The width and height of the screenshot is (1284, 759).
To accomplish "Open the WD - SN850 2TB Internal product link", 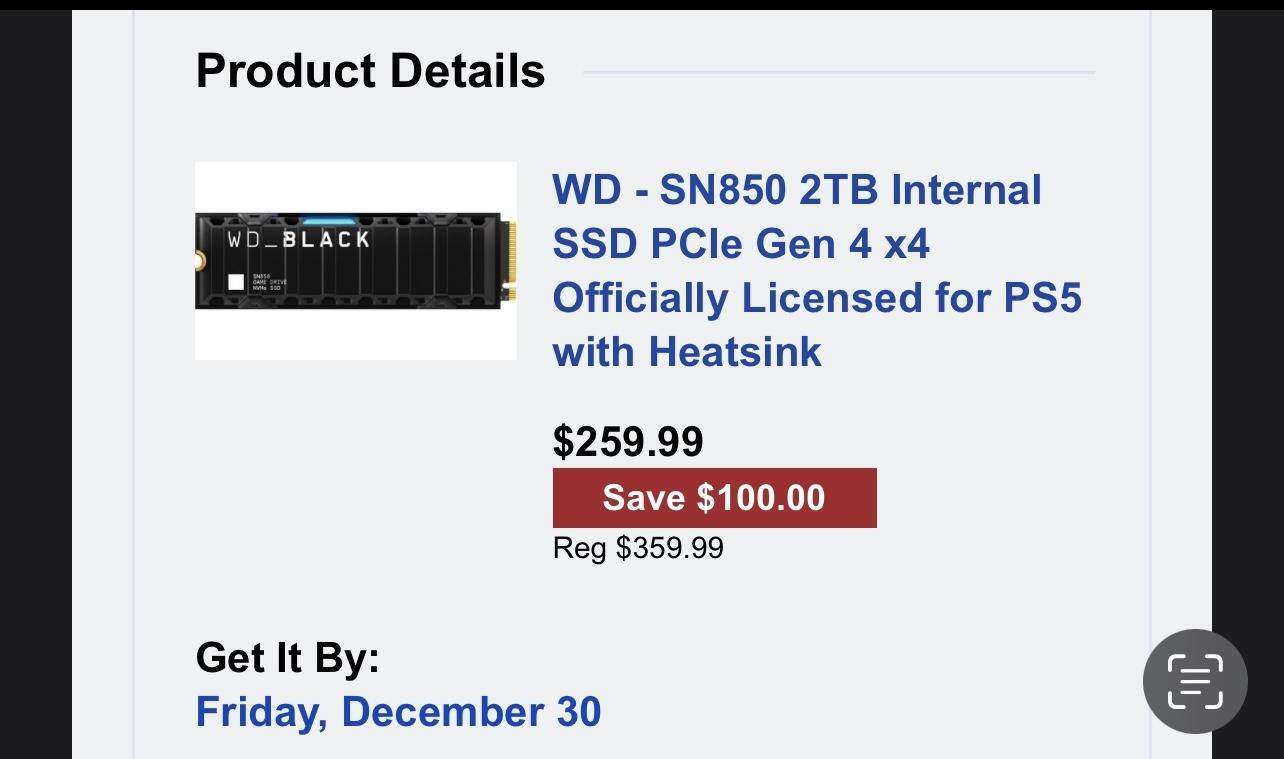I will click(x=796, y=190).
